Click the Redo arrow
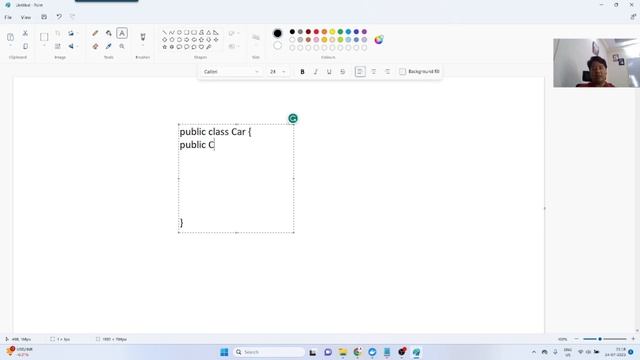Screen dimensions: 640x360 coord(73,17)
